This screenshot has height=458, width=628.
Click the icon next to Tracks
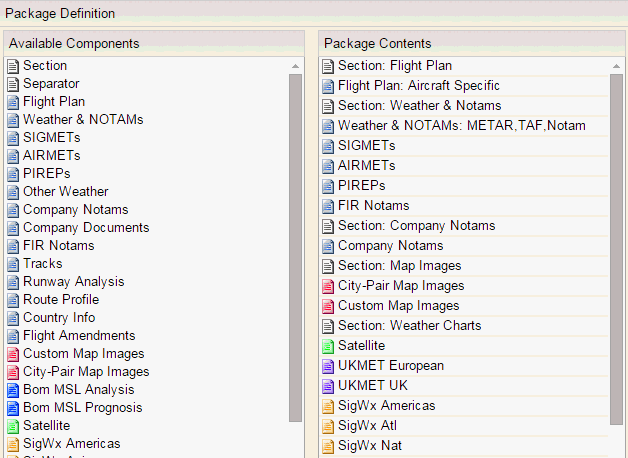click(13, 264)
